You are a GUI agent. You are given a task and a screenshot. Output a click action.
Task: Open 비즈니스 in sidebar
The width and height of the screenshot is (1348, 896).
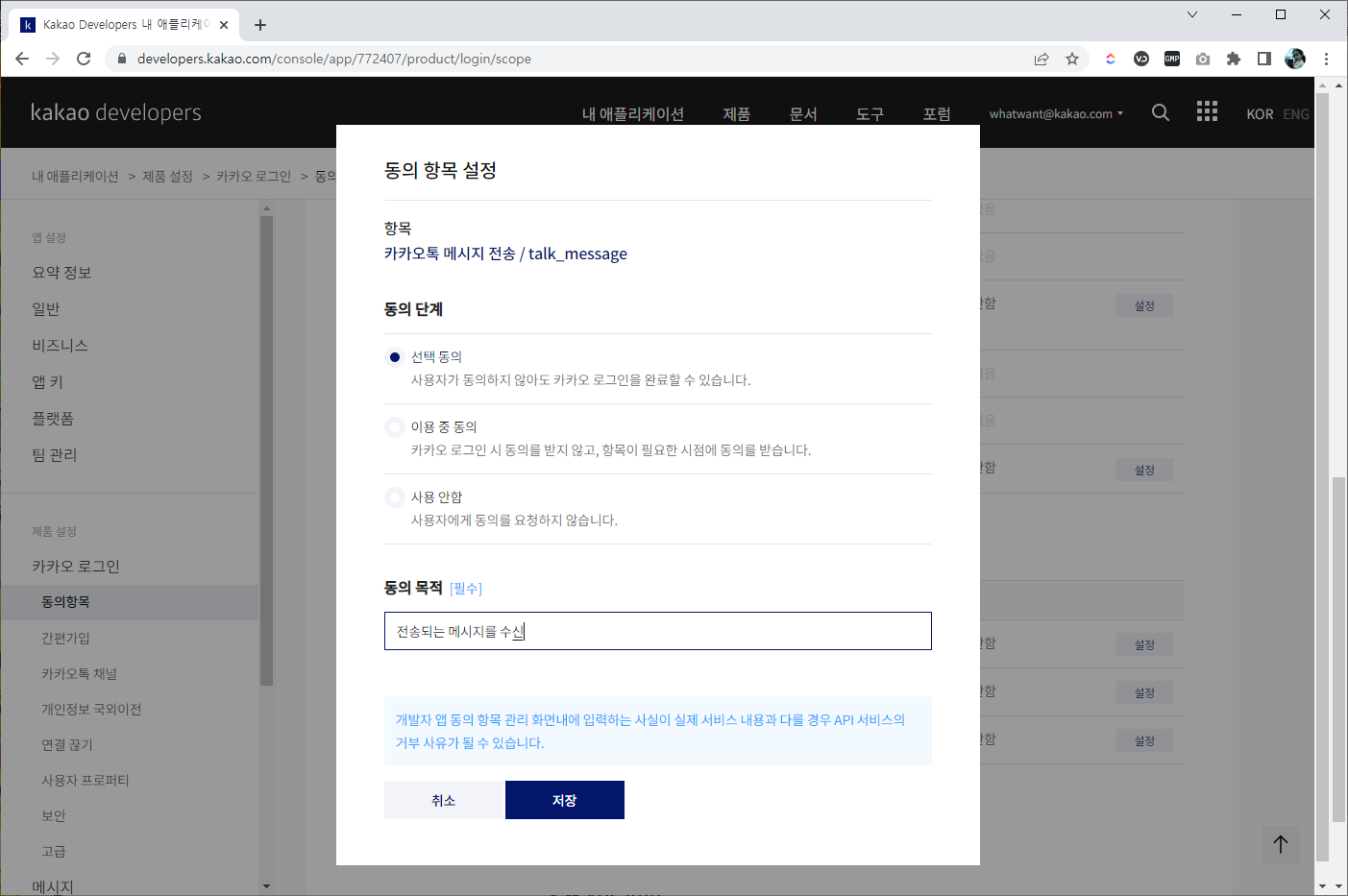[60, 346]
